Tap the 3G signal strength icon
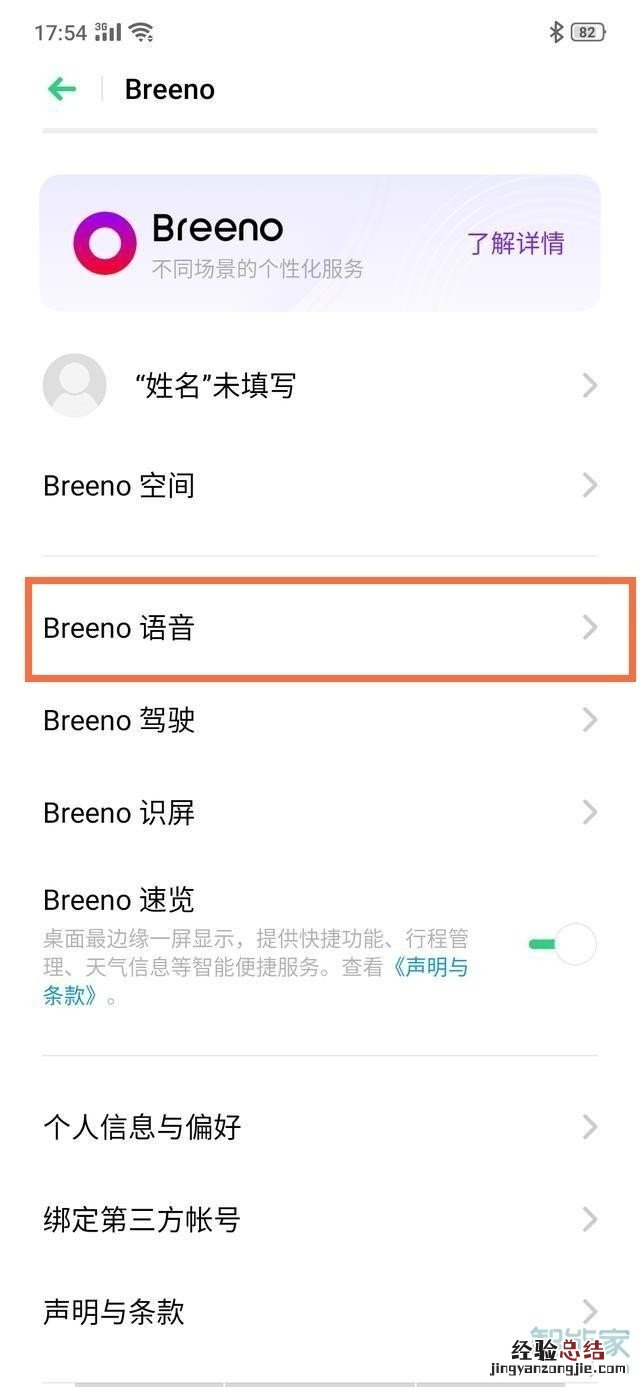Viewport: 640px width, 1387px height. [x=108, y=32]
